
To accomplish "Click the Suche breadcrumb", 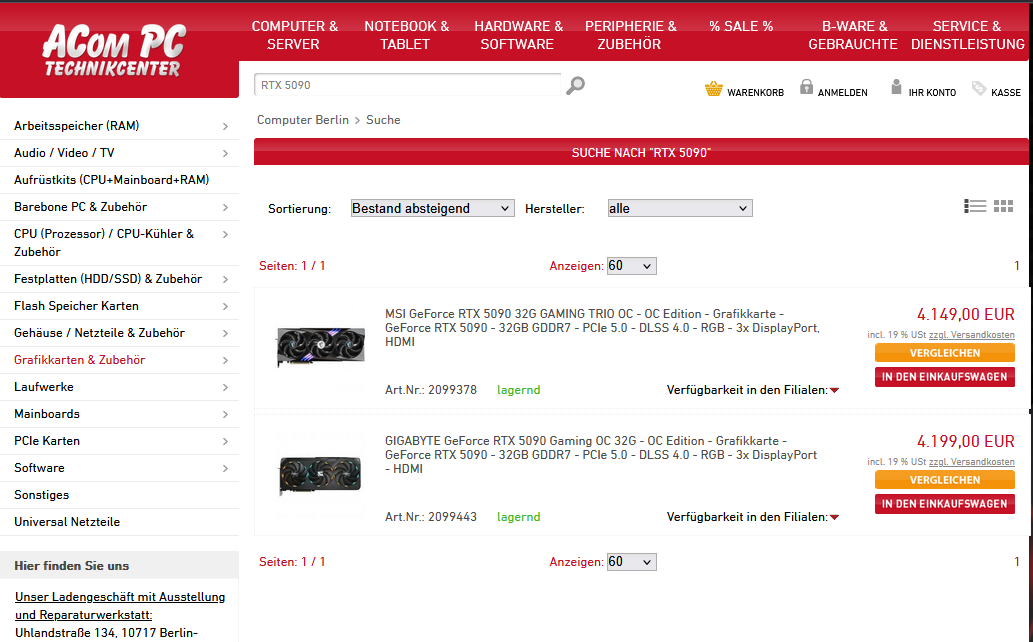I will coord(383,120).
